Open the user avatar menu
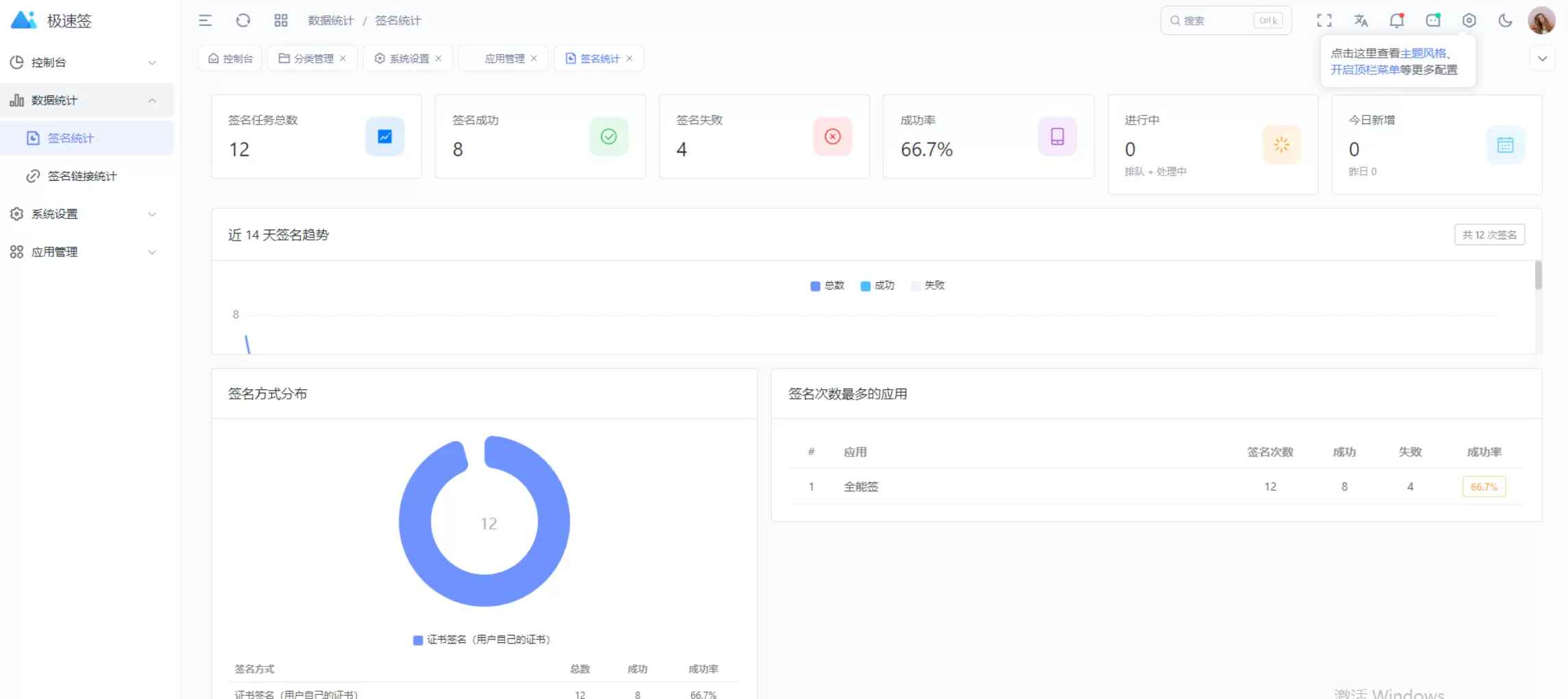1568x699 pixels. 1541,21
